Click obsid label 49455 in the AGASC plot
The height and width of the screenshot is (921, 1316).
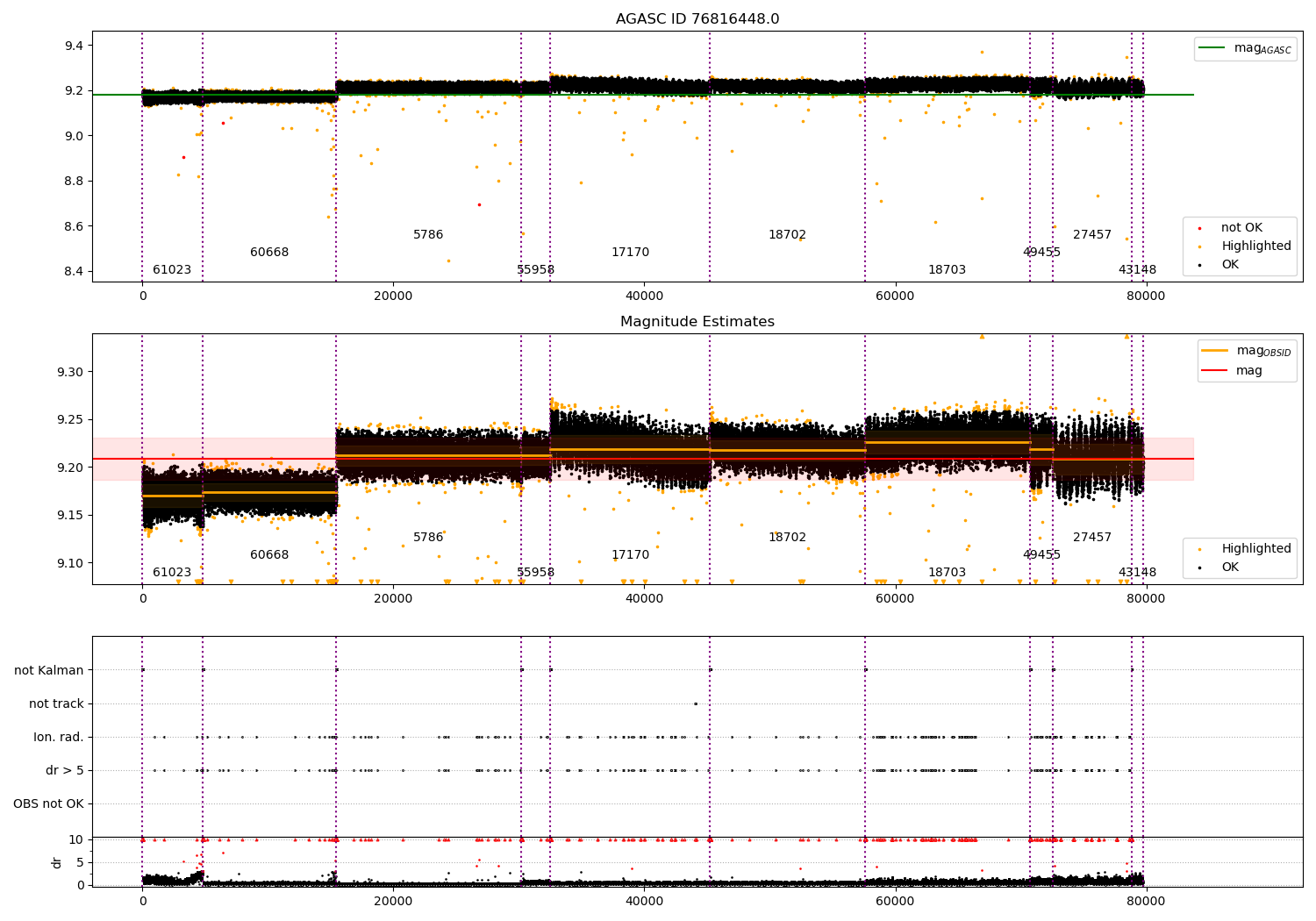1041,253
